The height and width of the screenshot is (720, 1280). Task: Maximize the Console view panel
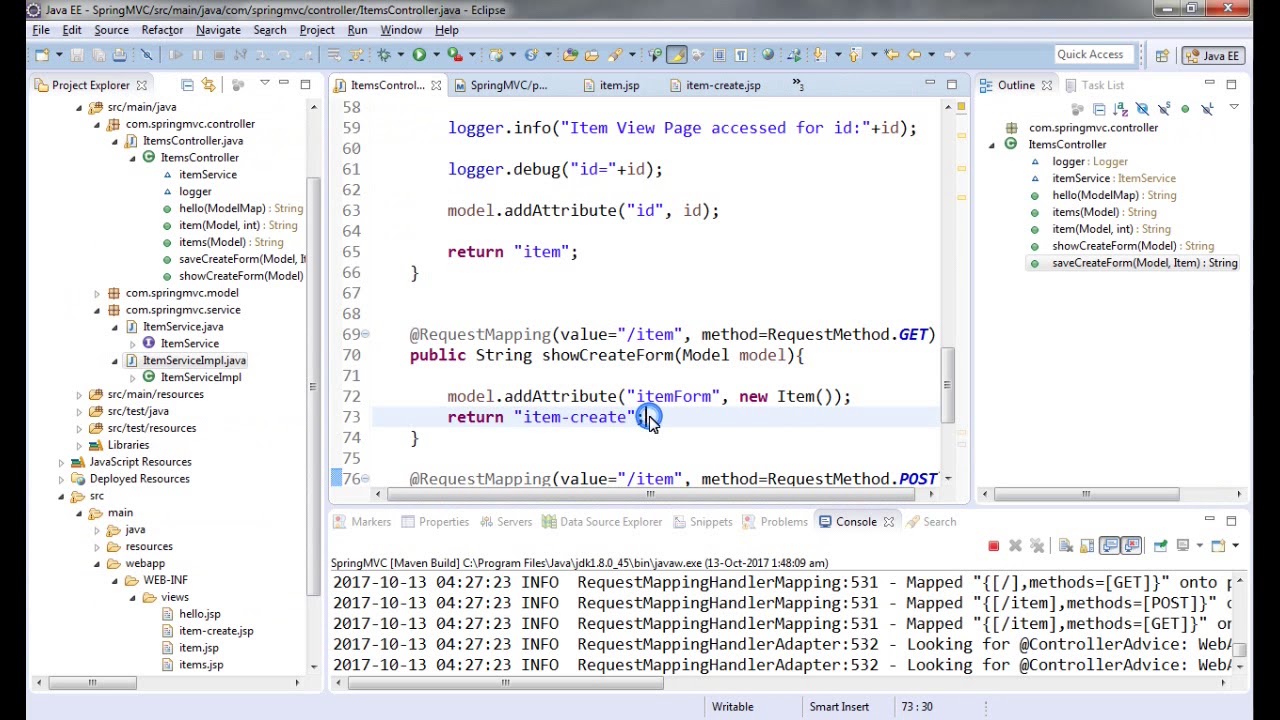tap(1231, 520)
